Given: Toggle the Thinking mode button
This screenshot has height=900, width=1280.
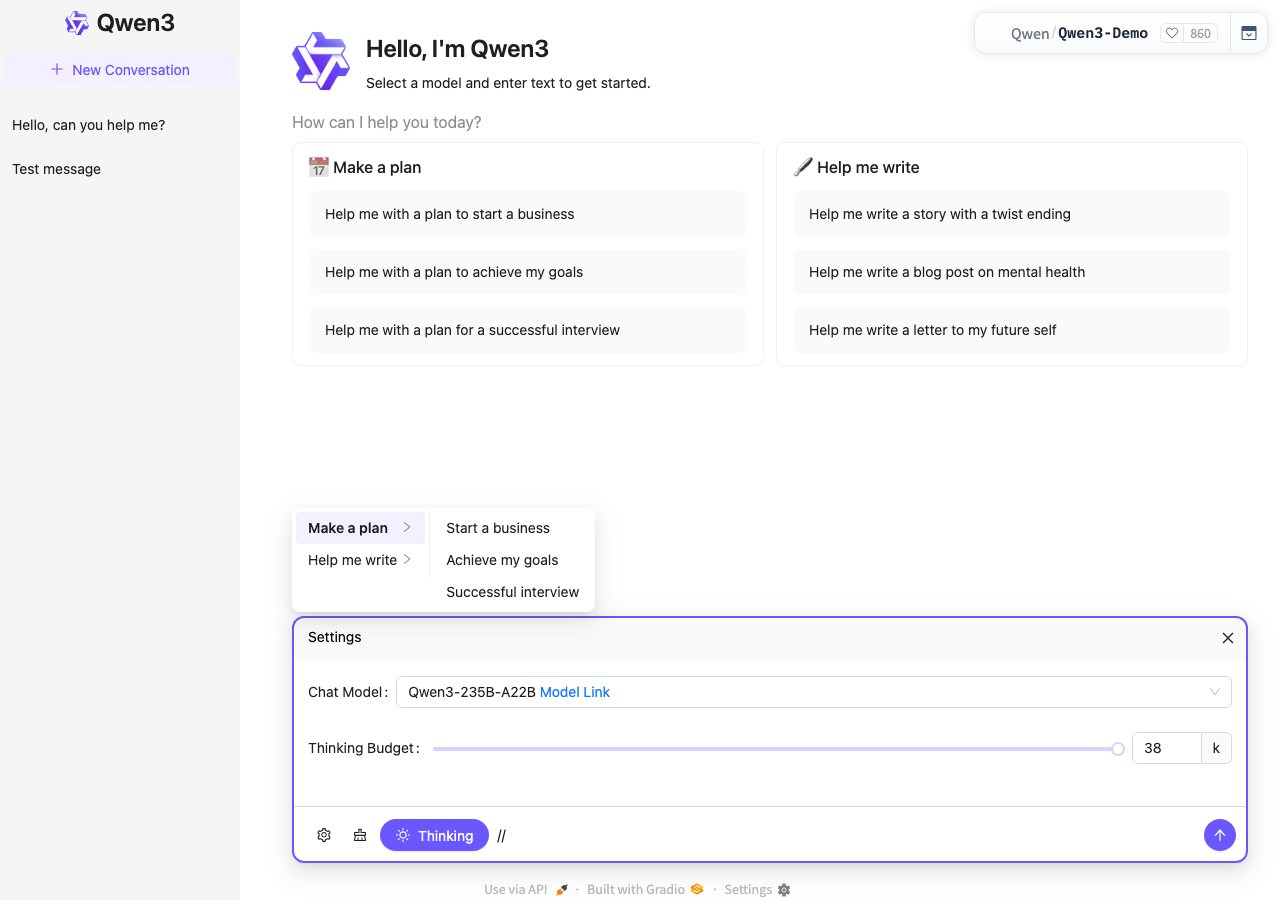Looking at the screenshot, I should 434,835.
